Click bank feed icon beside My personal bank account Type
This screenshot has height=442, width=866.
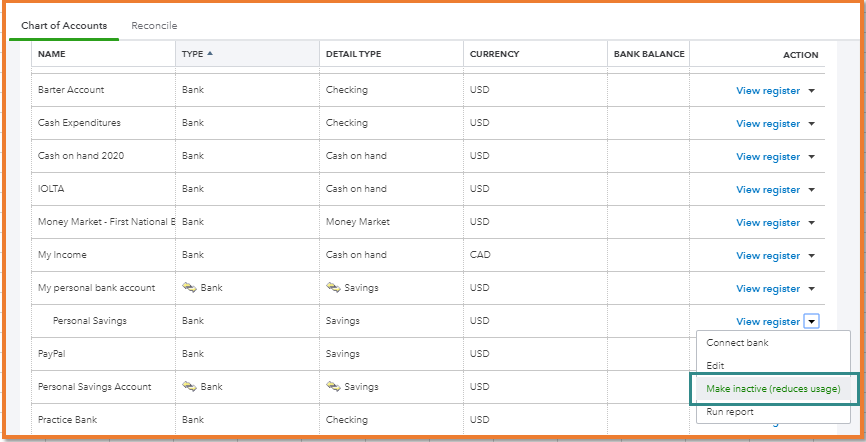point(189,288)
